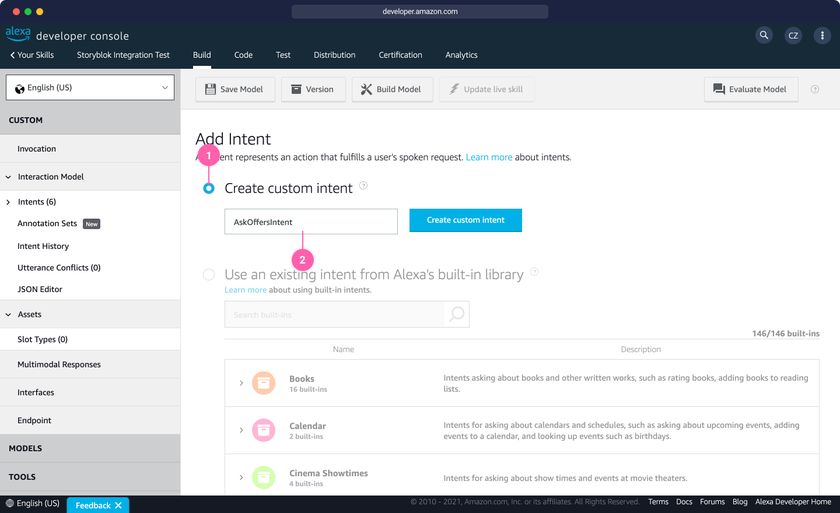Click the Alexa logo in header

click(18, 33)
